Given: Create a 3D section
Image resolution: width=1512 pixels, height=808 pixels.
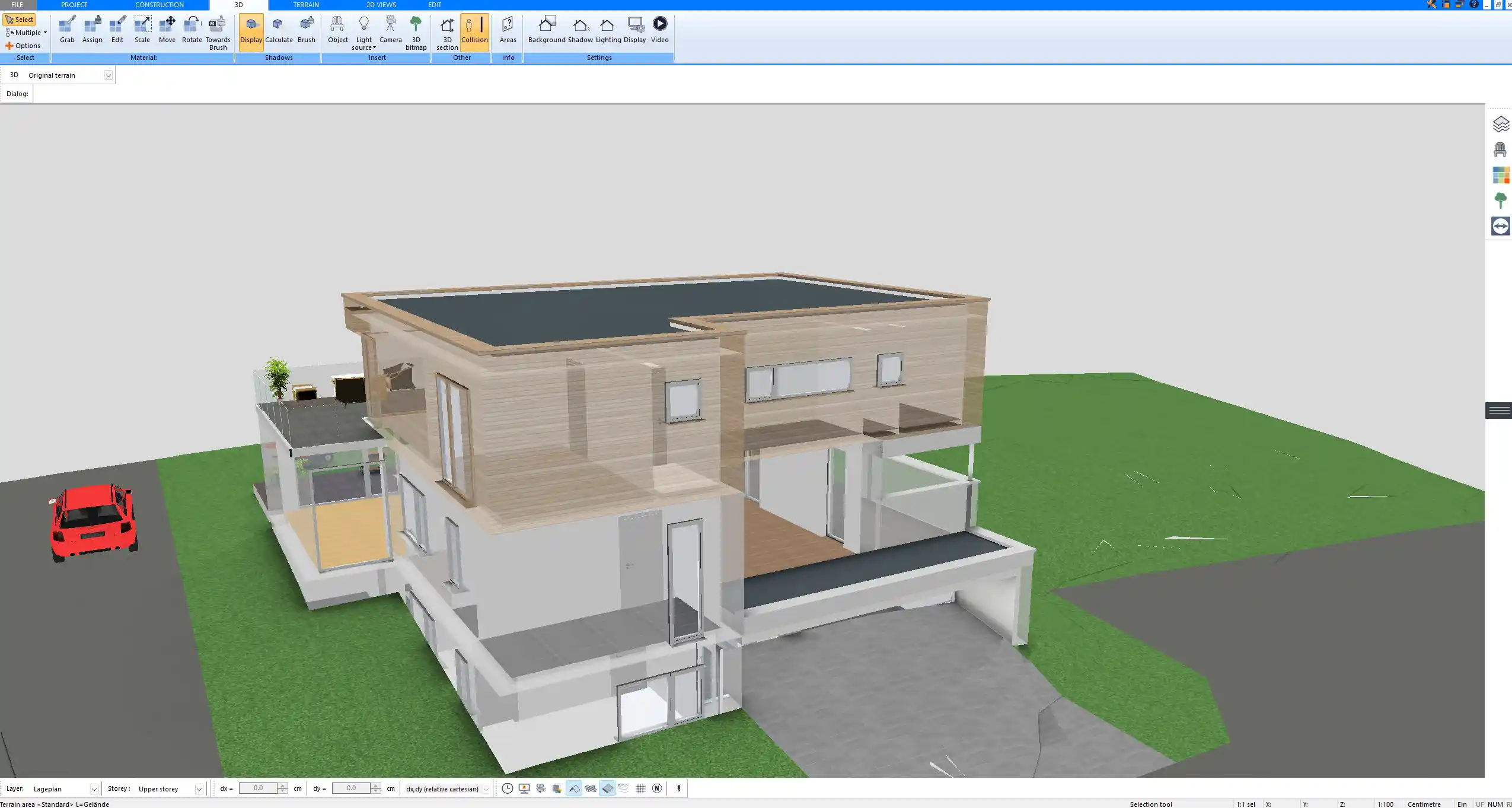Looking at the screenshot, I should tap(447, 33).
